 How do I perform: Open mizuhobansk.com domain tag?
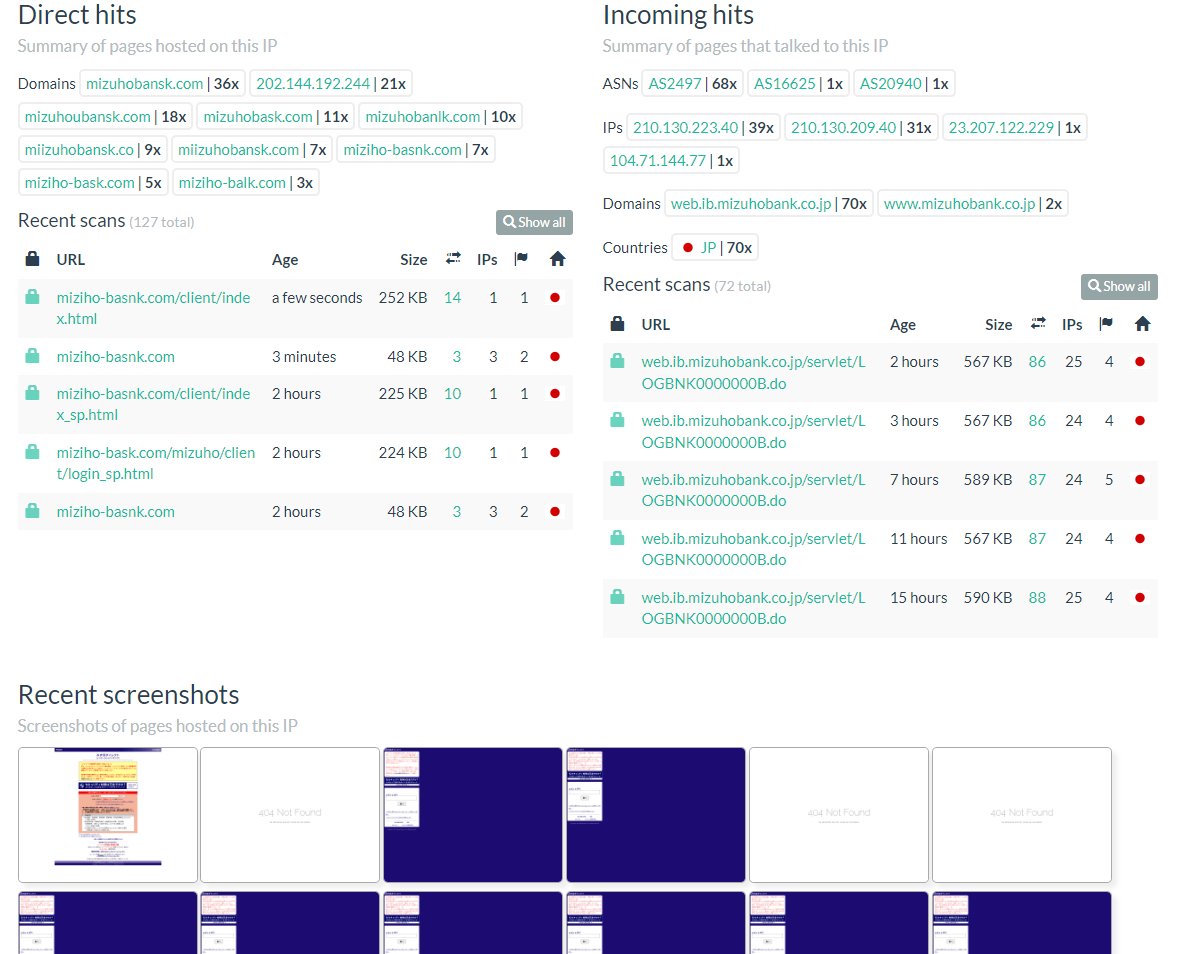(x=145, y=83)
